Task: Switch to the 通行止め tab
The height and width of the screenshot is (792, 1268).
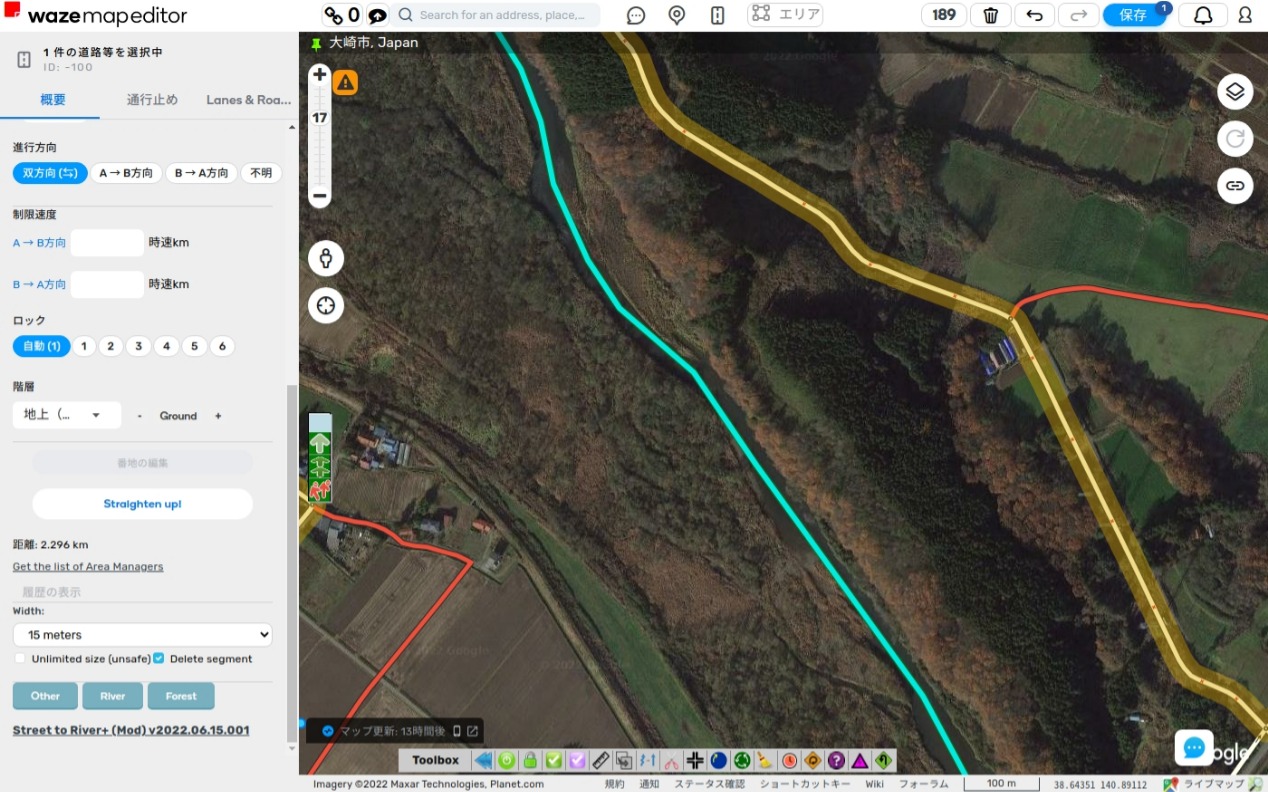Action: (152, 100)
